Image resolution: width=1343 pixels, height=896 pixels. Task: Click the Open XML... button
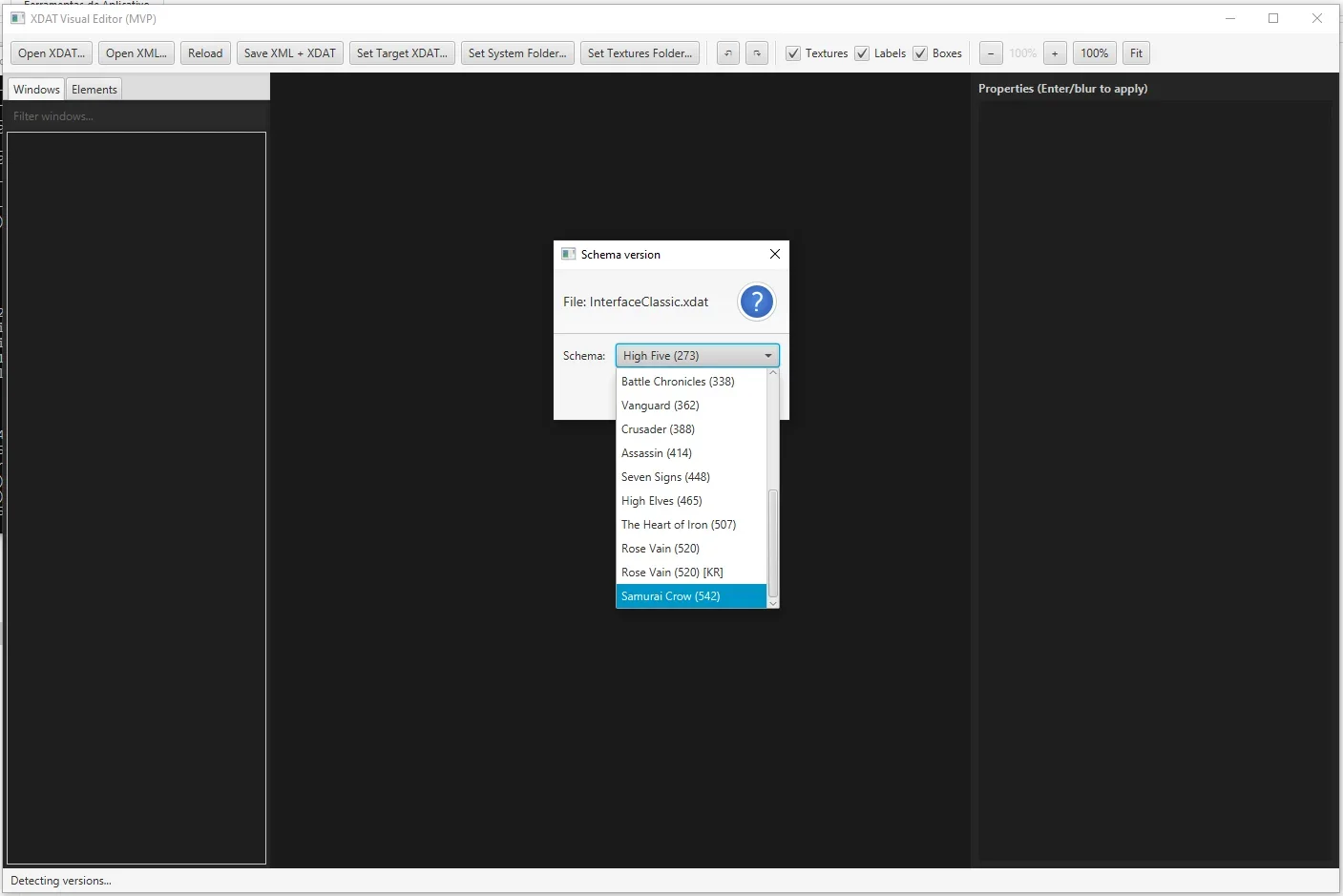tap(136, 53)
